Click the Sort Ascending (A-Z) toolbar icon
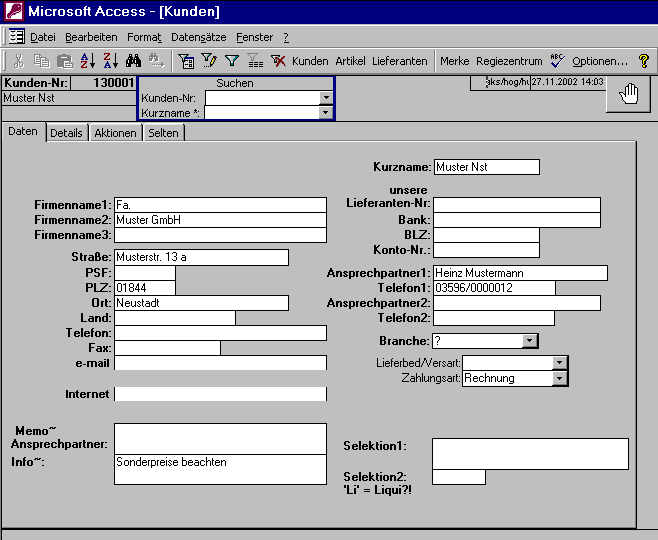658x540 pixels. tap(88, 61)
